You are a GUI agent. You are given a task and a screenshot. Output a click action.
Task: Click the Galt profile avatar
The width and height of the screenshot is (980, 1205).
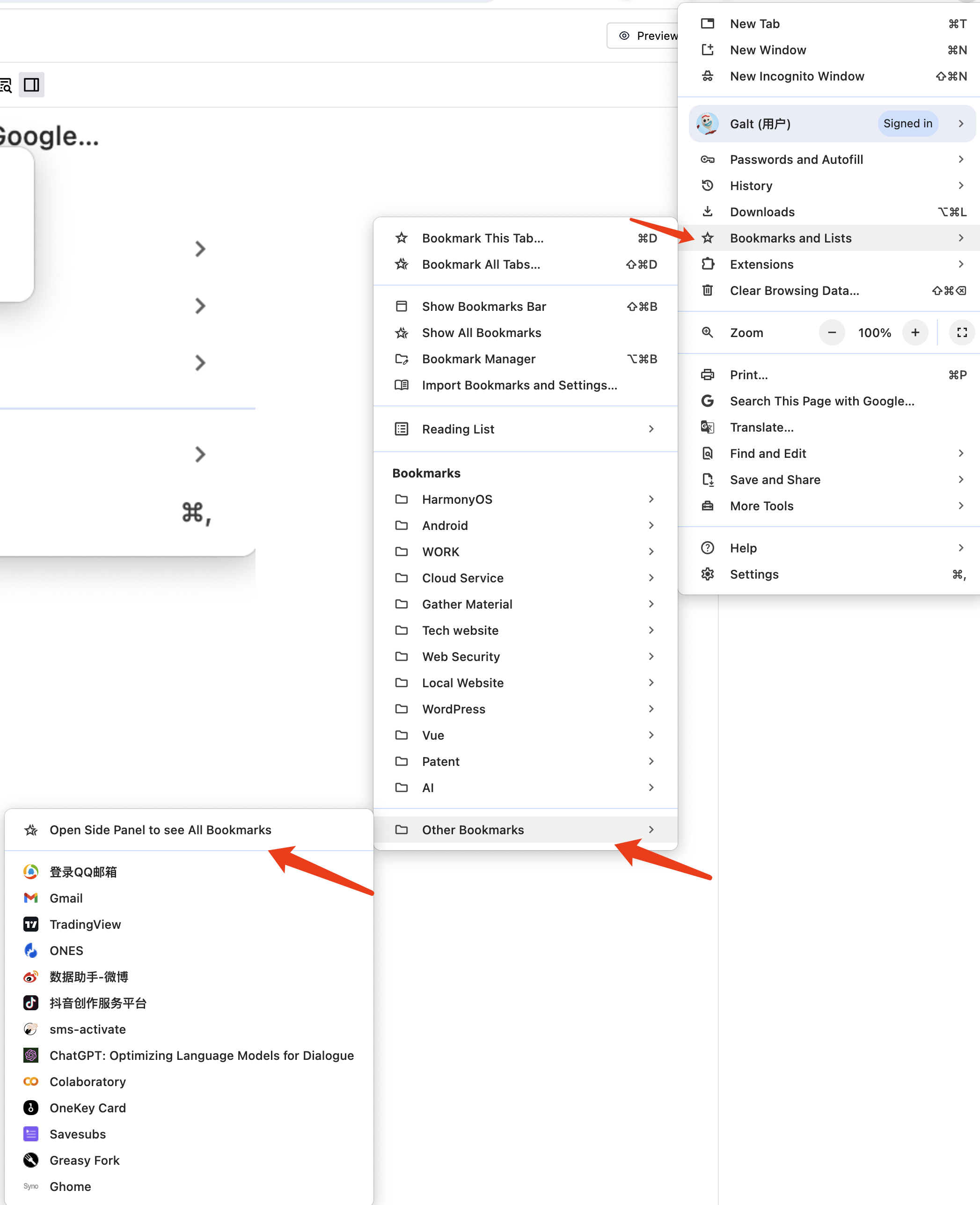point(707,124)
